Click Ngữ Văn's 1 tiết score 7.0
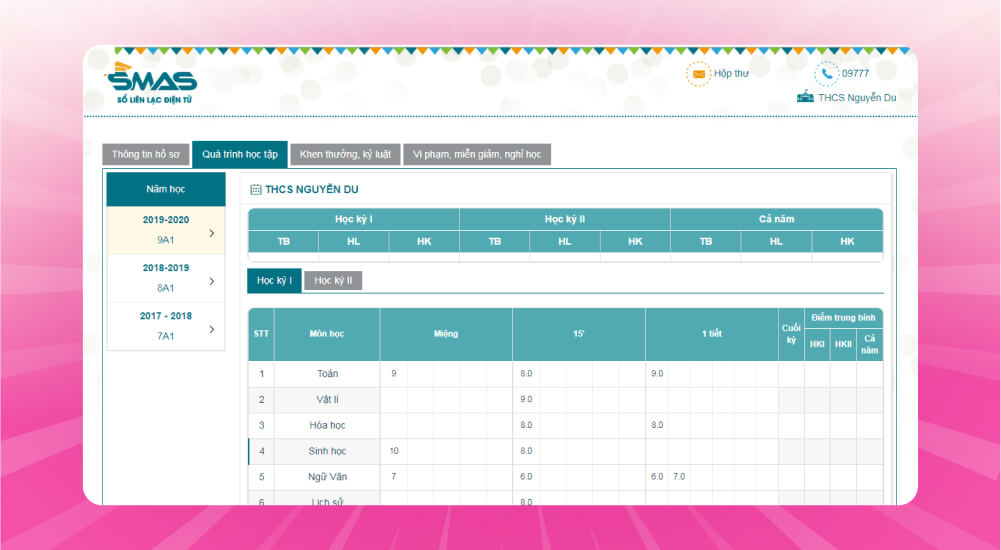This screenshot has height=550, width=1001. 679,477
